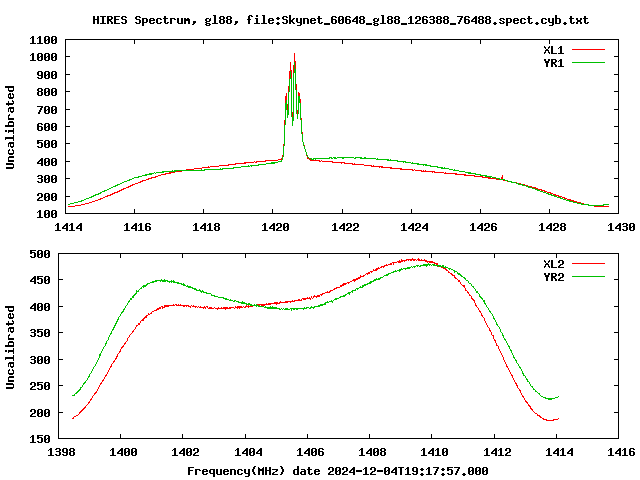Click the bottom plot's Uncalibrated axis label
Image resolution: width=640 pixels, height=480 pixels.
pos(10,347)
